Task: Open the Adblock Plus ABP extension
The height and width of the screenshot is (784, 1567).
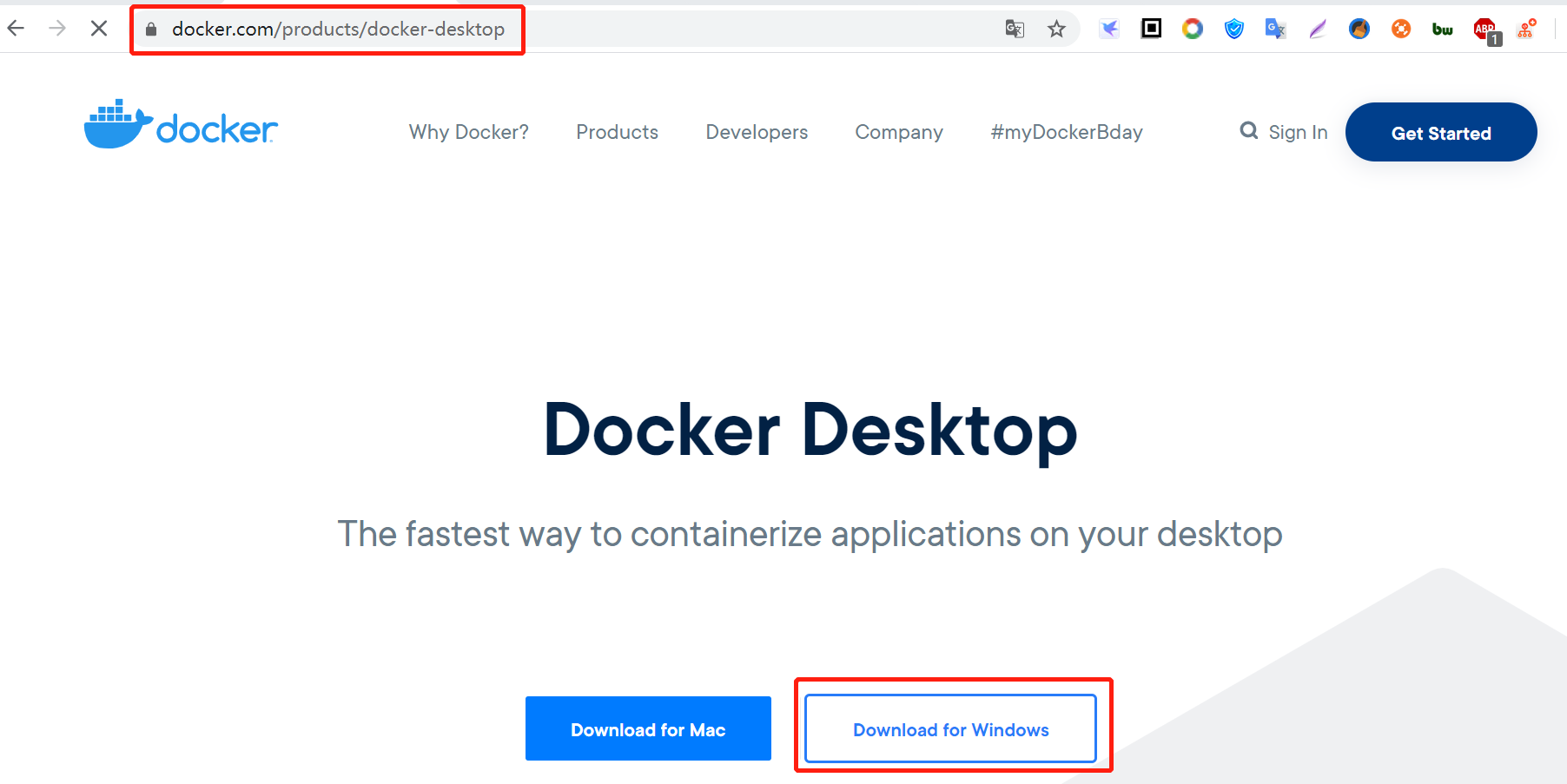Action: [1486, 30]
